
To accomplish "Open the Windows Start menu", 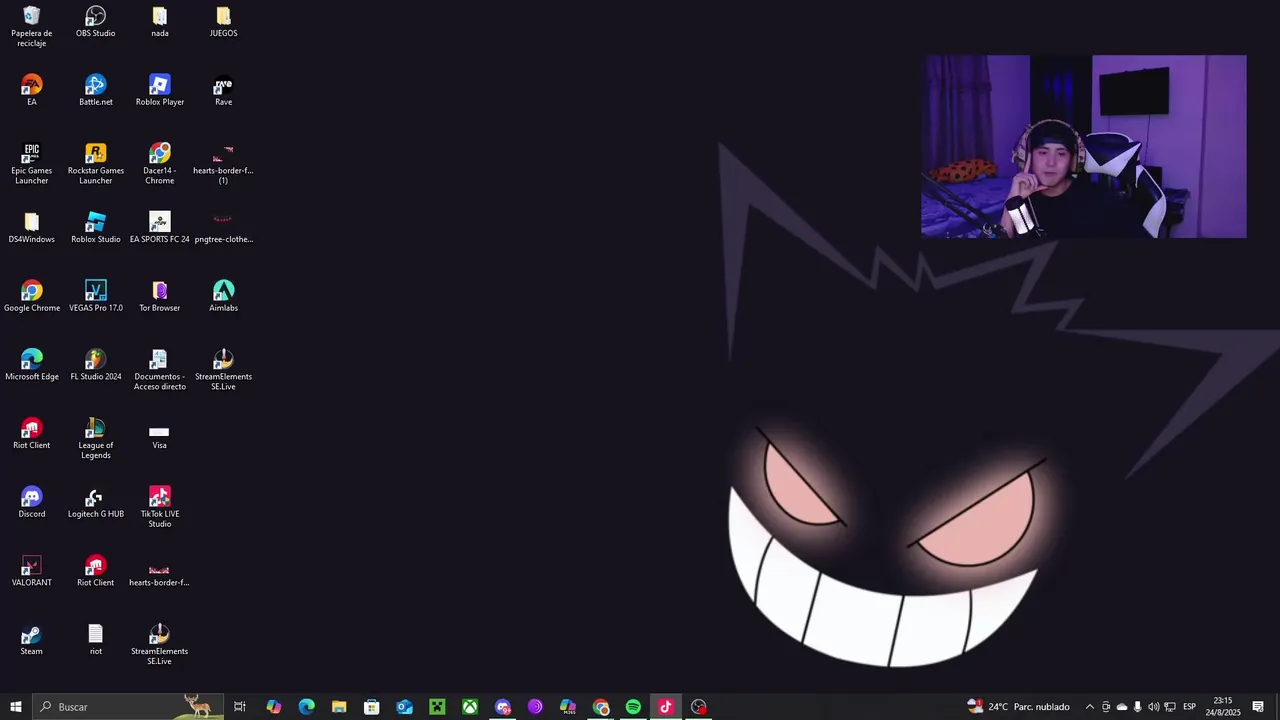I will tap(16, 707).
